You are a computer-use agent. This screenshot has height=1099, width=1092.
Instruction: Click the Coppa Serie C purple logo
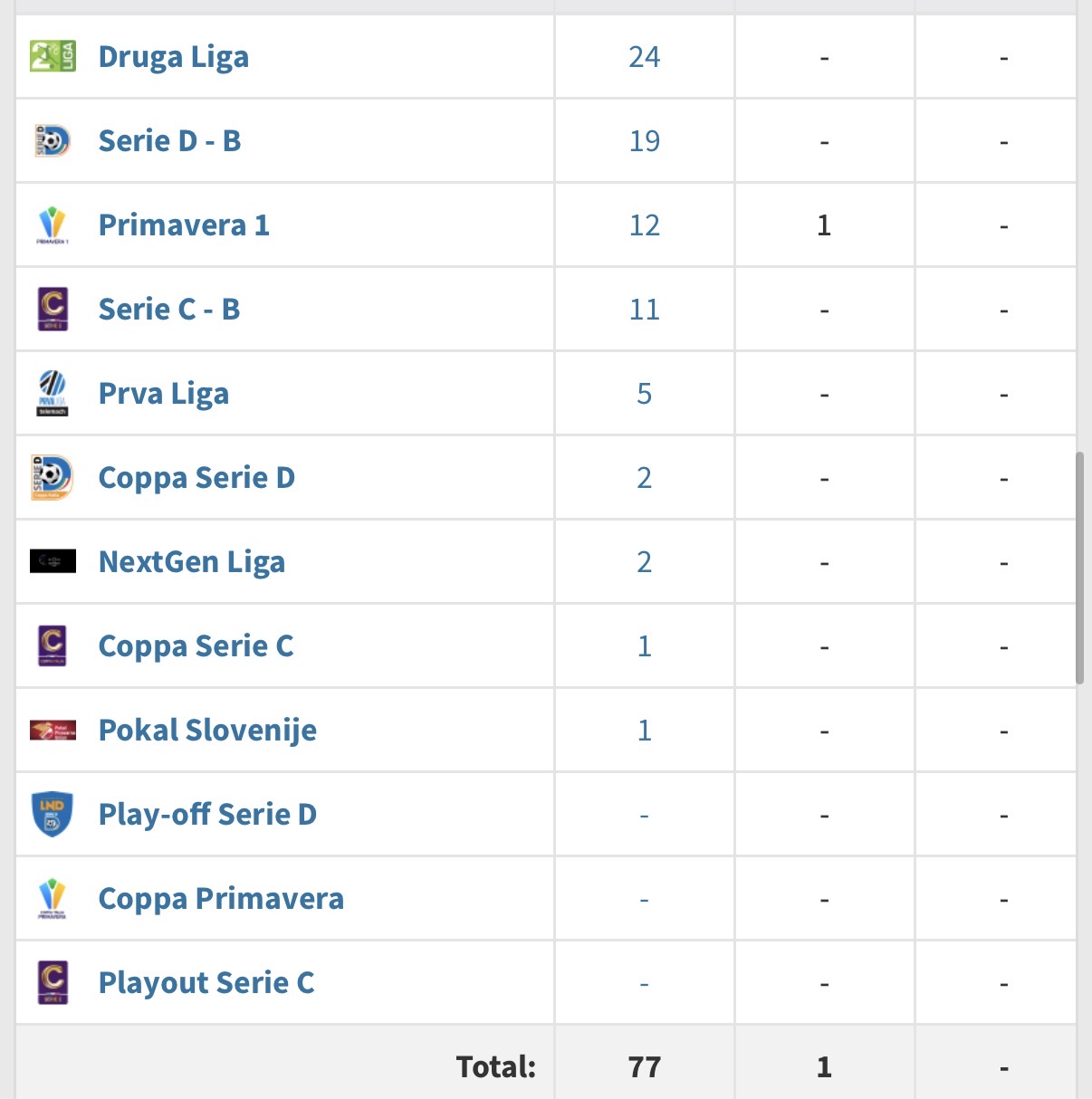point(53,645)
